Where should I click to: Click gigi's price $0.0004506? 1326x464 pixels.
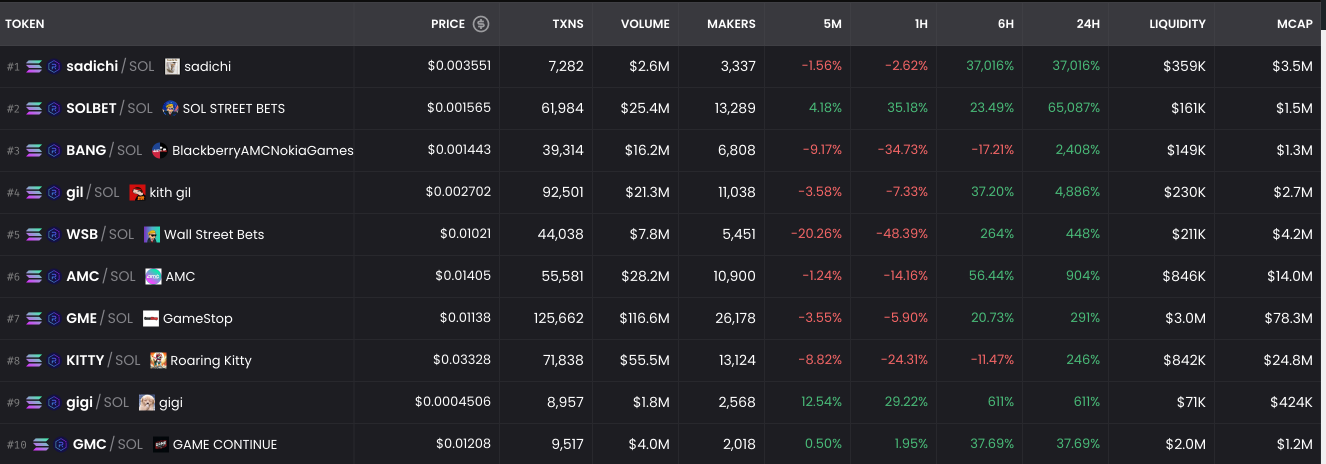[x=453, y=402]
